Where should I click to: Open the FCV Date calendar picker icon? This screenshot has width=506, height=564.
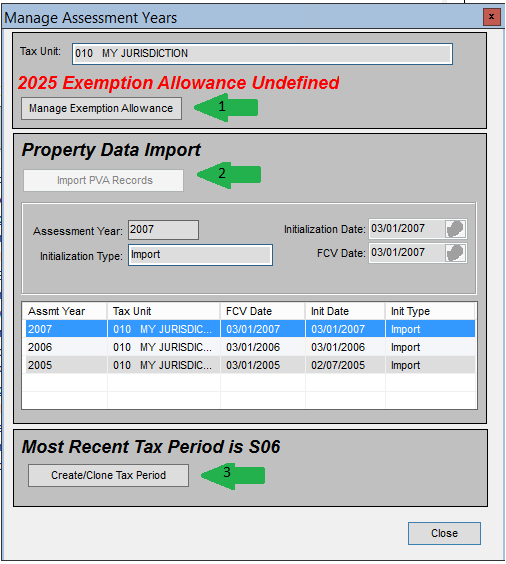point(455,253)
